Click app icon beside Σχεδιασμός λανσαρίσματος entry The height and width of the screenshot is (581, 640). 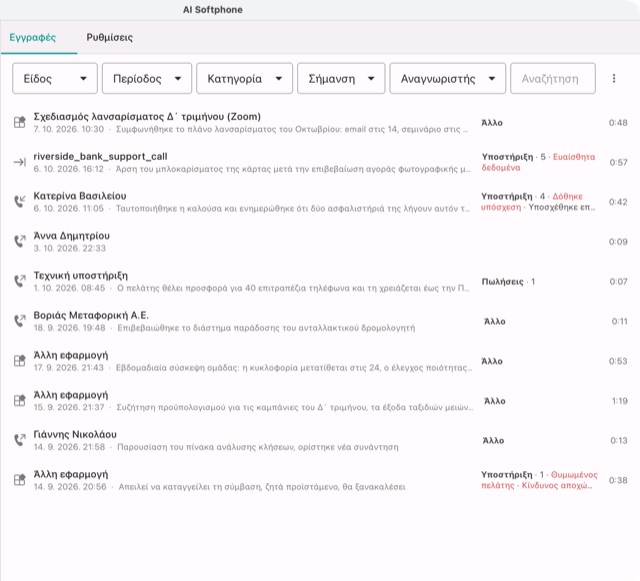[x=20, y=122]
